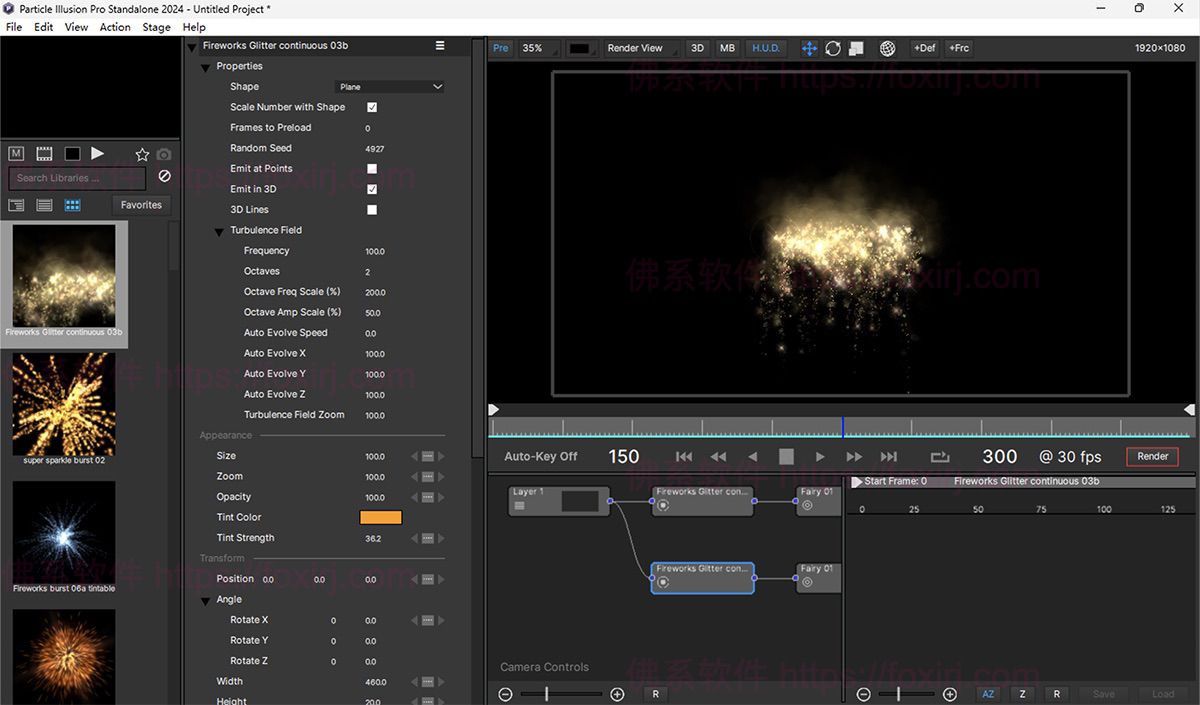
Task: Open the world/sphere icon in the toolbar
Action: (887, 47)
